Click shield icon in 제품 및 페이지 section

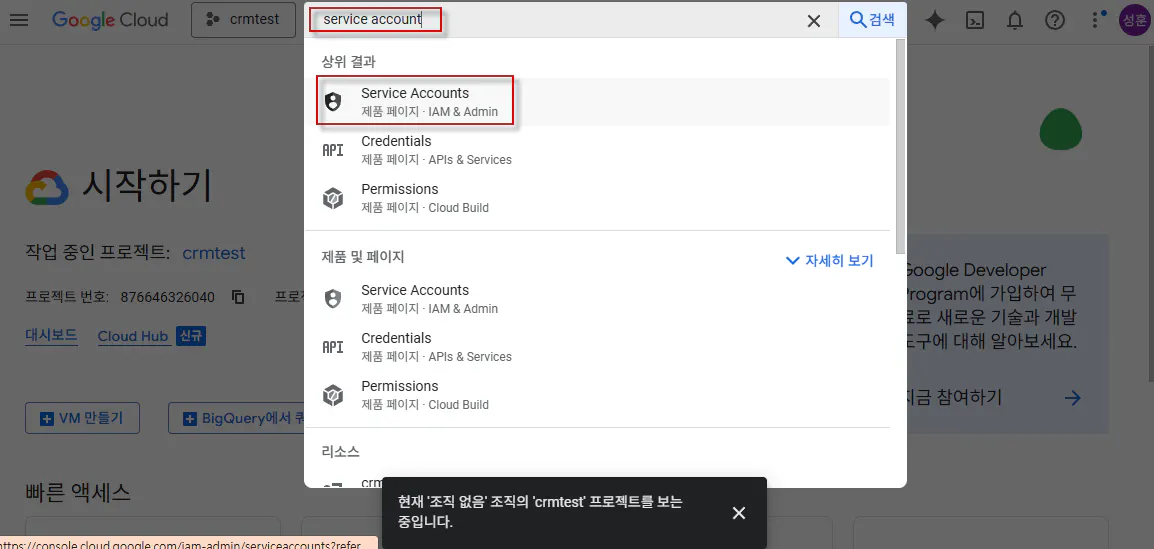pos(333,299)
